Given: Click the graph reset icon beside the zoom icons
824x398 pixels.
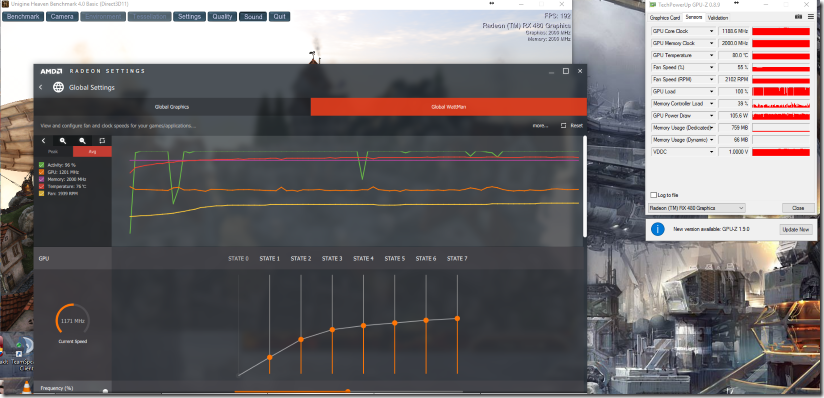Looking at the screenshot, I should [x=102, y=141].
